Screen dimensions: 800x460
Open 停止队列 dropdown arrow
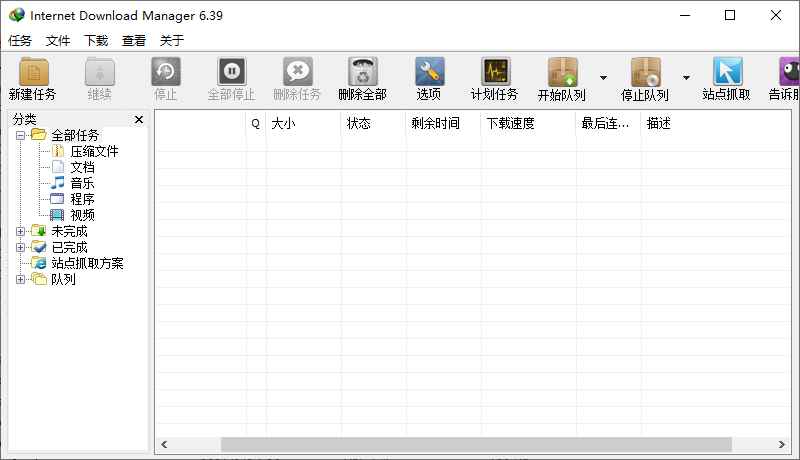point(686,78)
